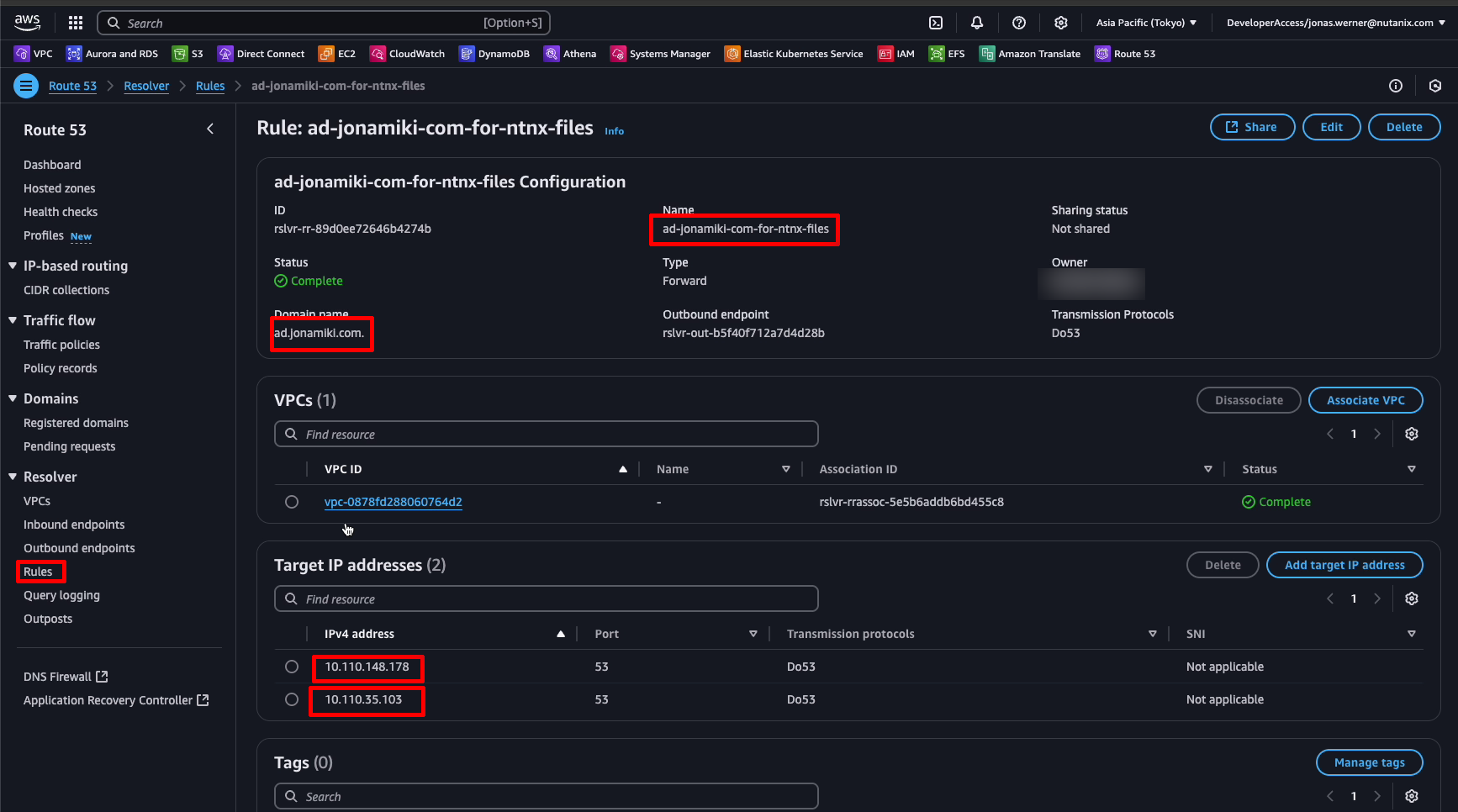
Task: Open the EC2 shortcut
Action: (x=337, y=54)
